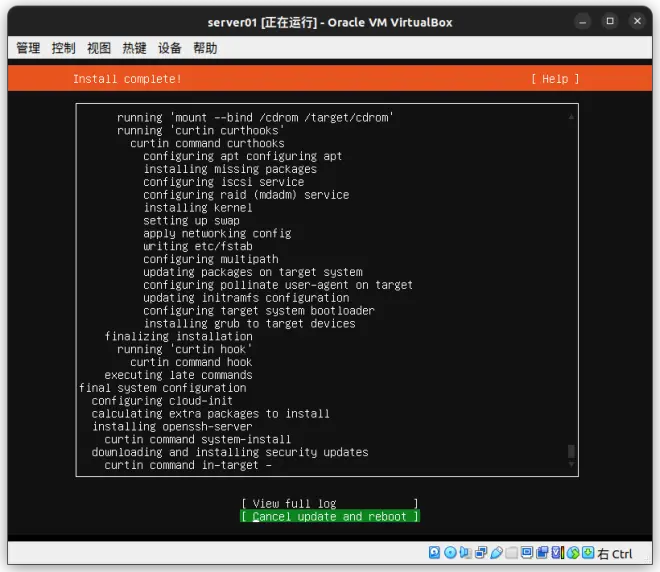Click 'curtin command in-target' log line
Image resolution: width=660 pixels, height=572 pixels.
(188, 465)
